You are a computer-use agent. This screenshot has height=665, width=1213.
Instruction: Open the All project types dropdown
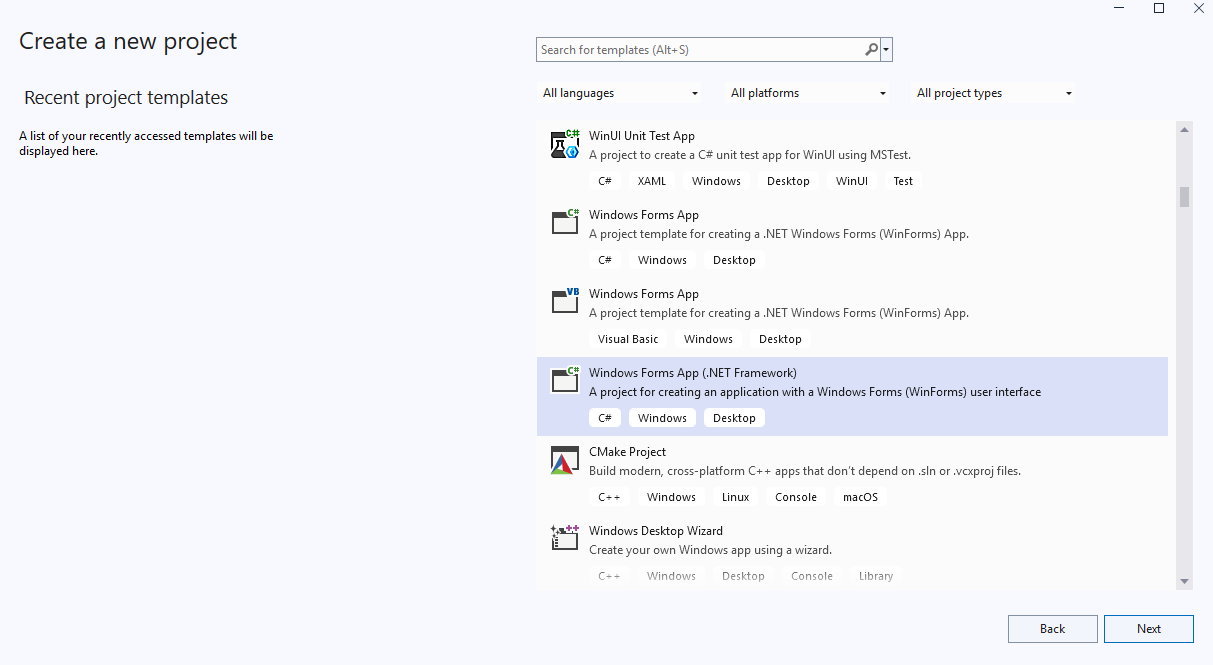[995, 93]
